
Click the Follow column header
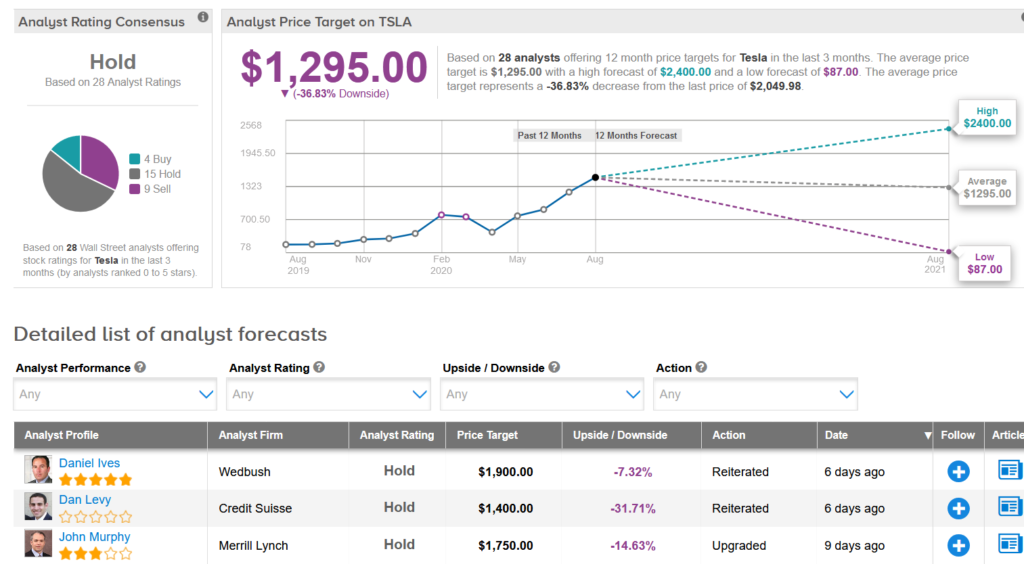957,435
